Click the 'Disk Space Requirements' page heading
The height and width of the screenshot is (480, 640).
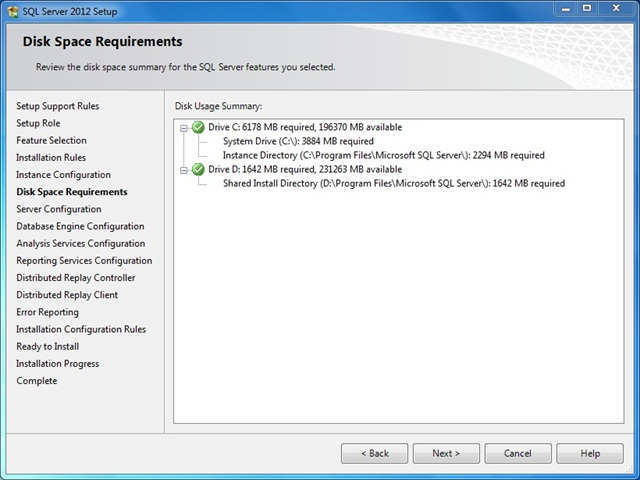(102, 41)
